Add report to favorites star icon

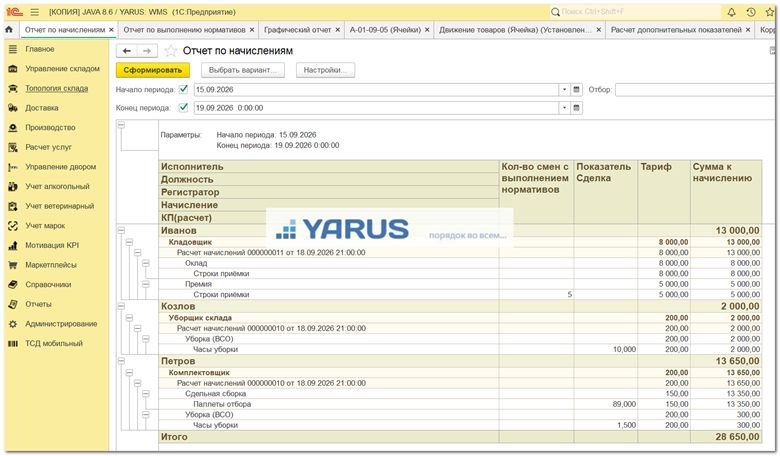click(171, 51)
